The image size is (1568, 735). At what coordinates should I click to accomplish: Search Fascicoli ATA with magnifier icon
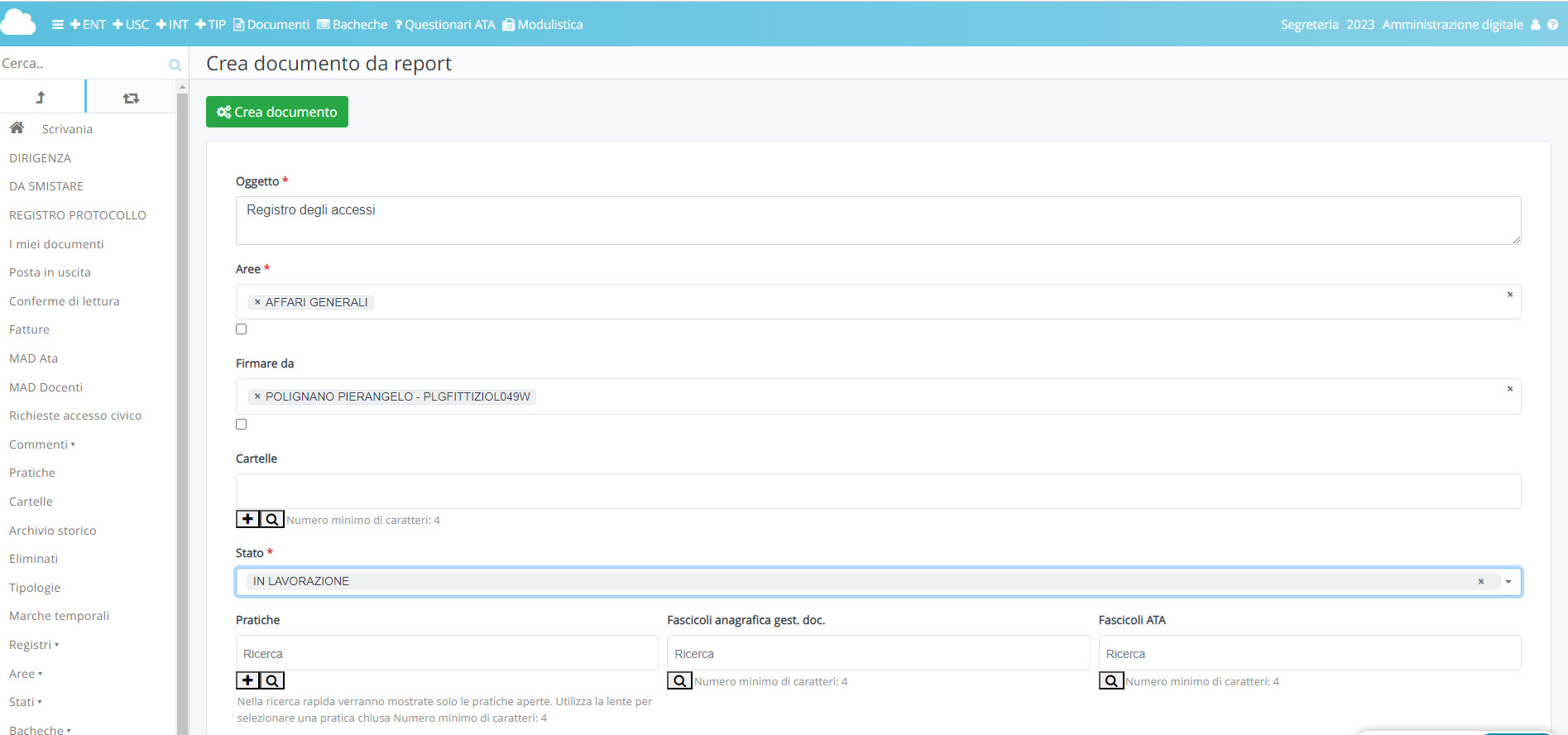(1111, 680)
